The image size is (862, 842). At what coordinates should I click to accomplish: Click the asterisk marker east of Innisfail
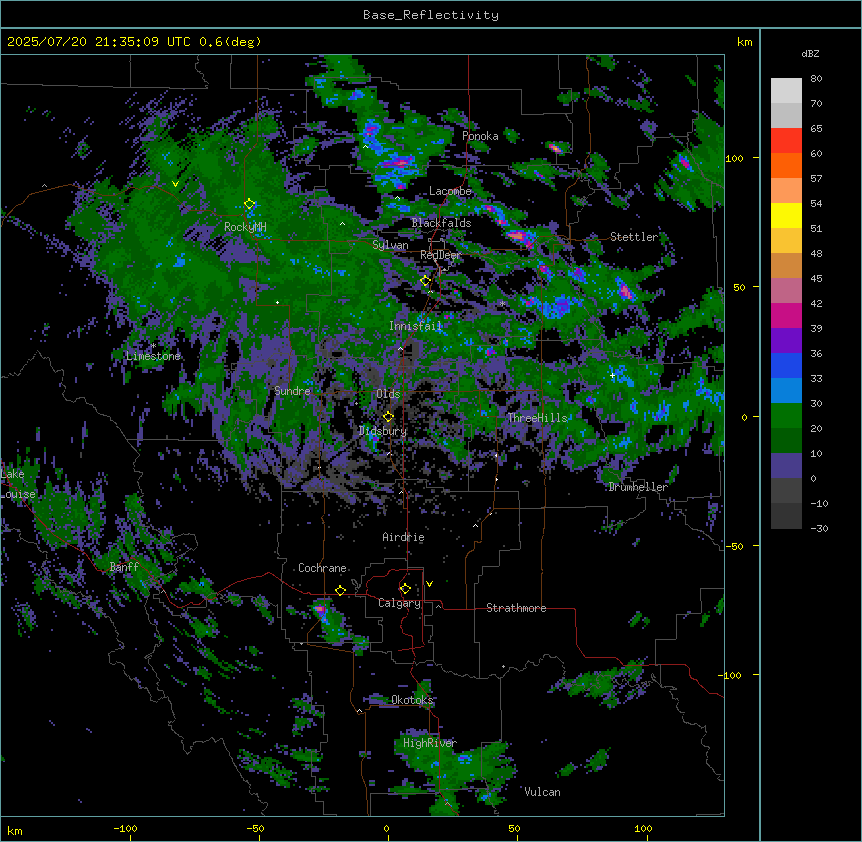pyautogui.click(x=502, y=303)
